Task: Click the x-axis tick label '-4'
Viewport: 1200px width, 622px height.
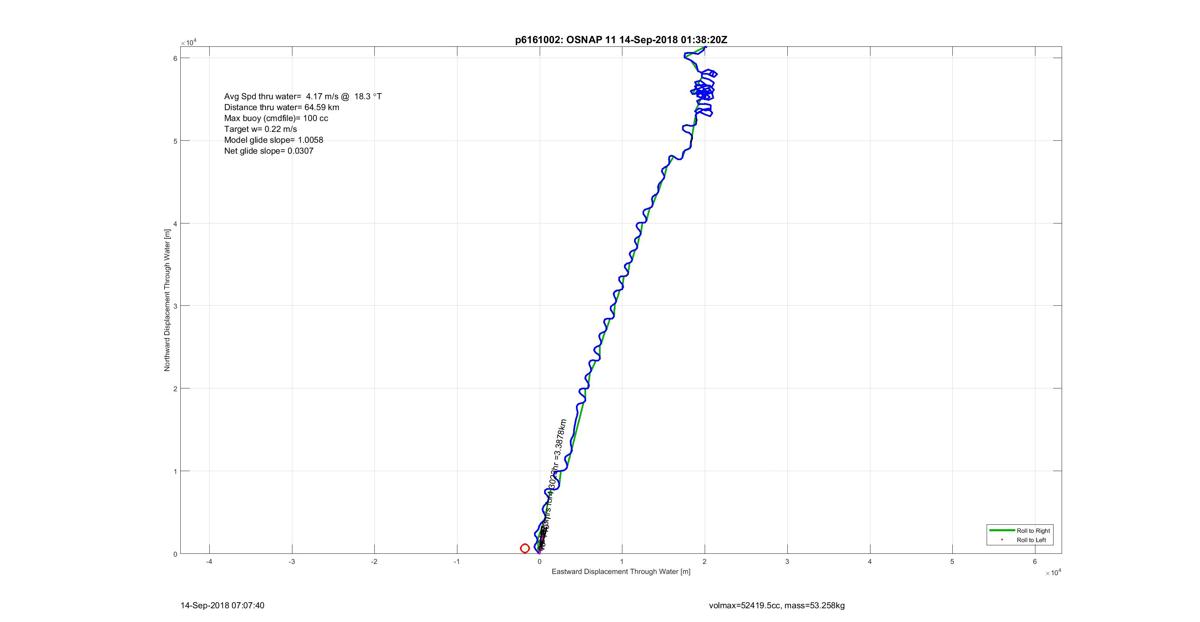Action: pyautogui.click(x=209, y=562)
